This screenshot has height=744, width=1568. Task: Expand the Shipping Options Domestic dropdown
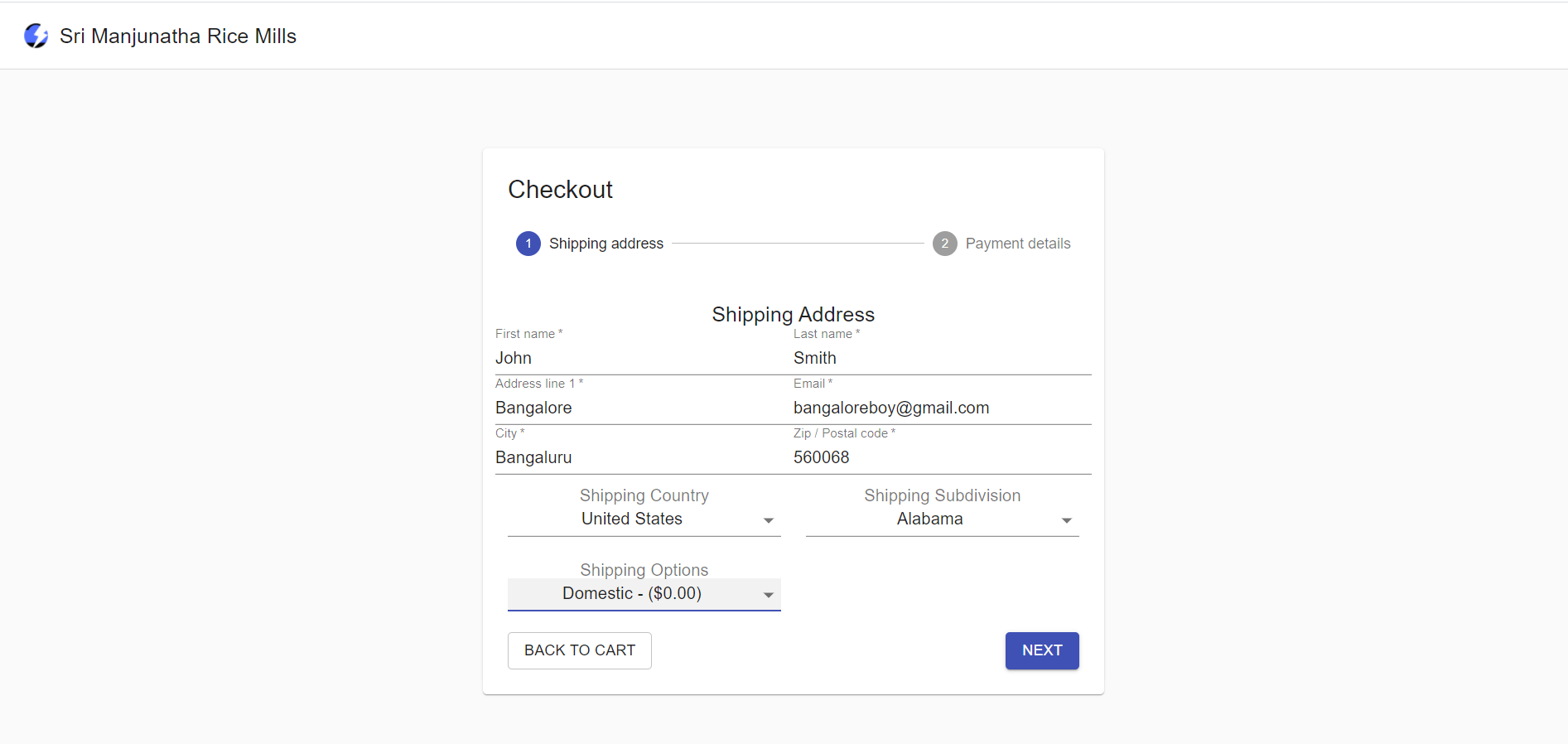coord(644,594)
